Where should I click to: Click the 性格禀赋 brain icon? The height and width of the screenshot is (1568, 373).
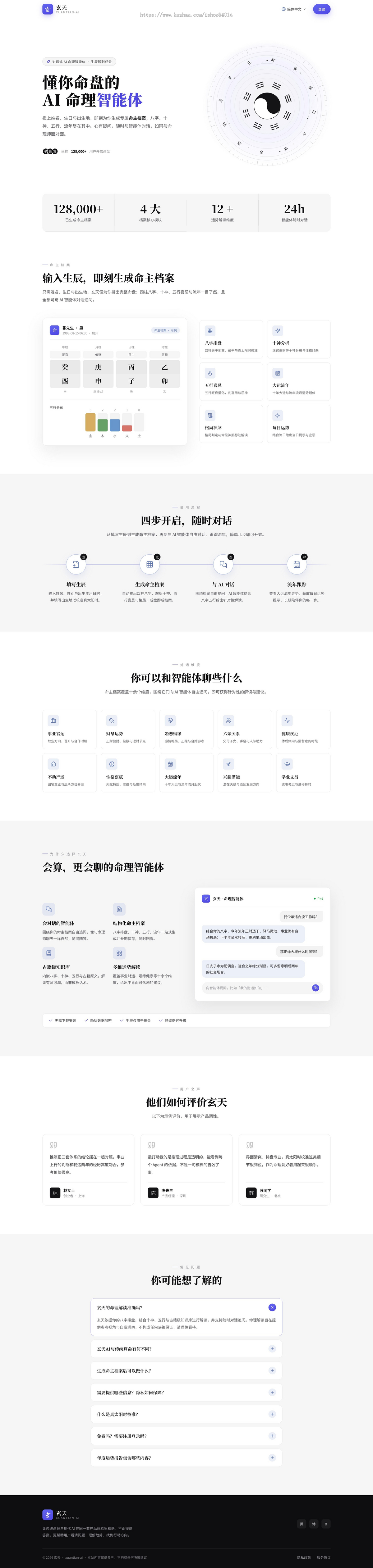(112, 764)
